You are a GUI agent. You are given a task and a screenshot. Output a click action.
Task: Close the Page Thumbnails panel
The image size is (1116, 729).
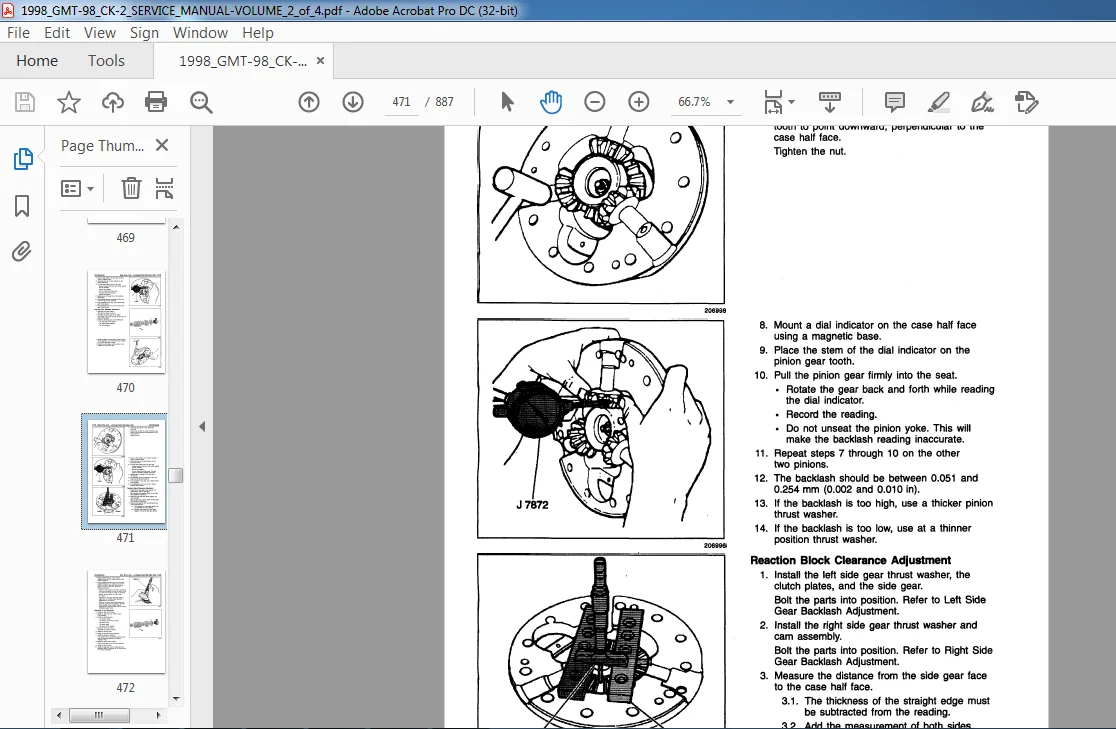[x=162, y=145]
